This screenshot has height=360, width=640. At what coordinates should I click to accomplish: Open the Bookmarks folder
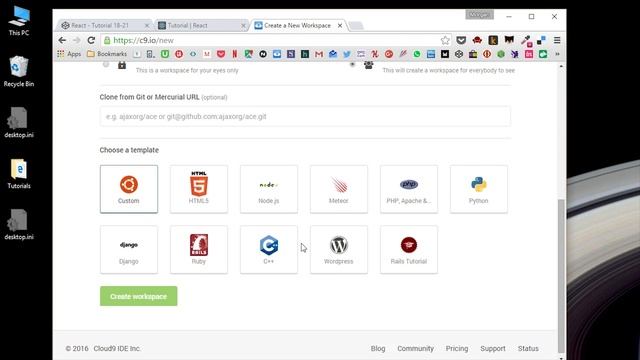click(x=107, y=54)
